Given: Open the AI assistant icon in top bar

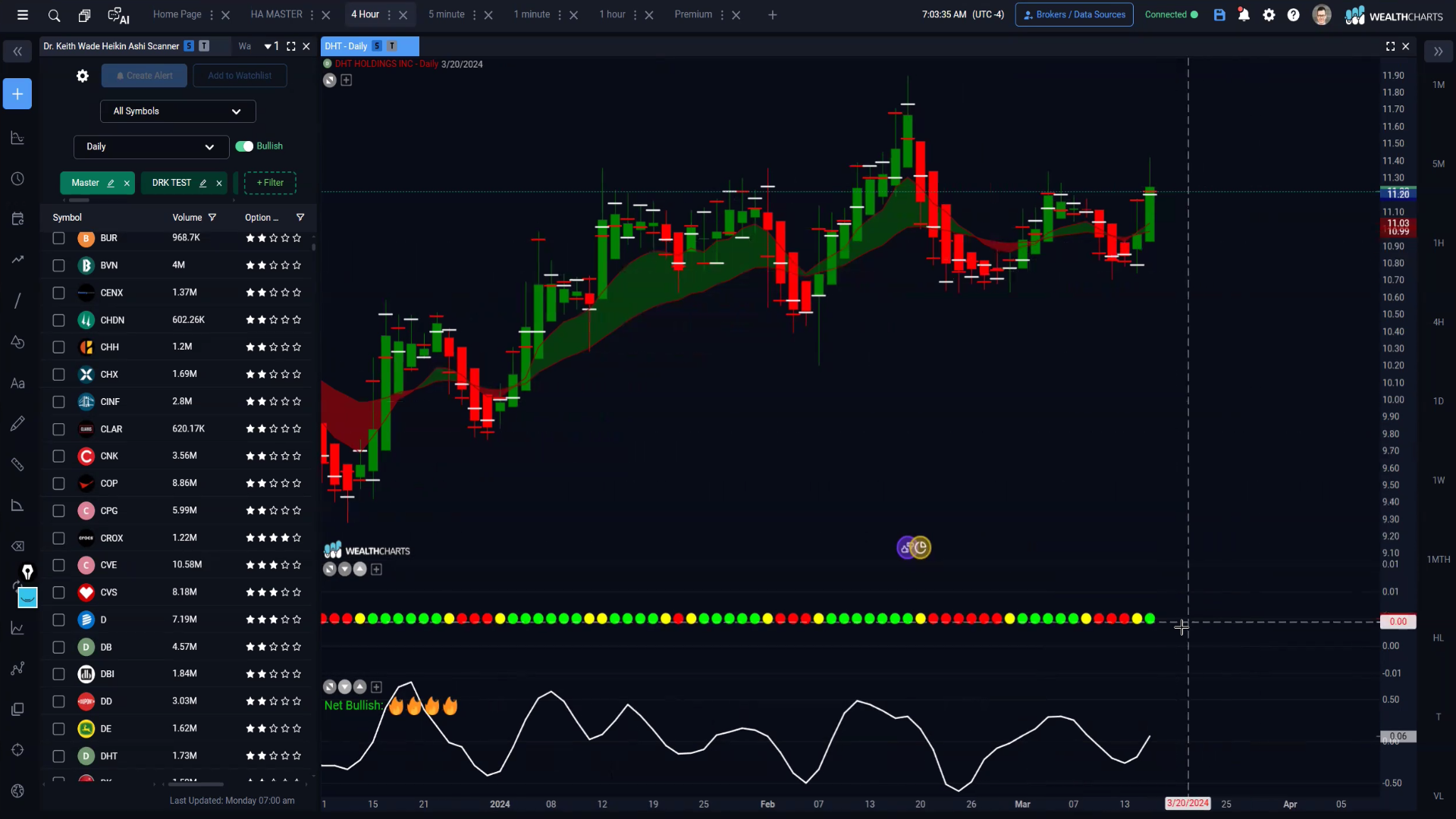Looking at the screenshot, I should pos(118,15).
